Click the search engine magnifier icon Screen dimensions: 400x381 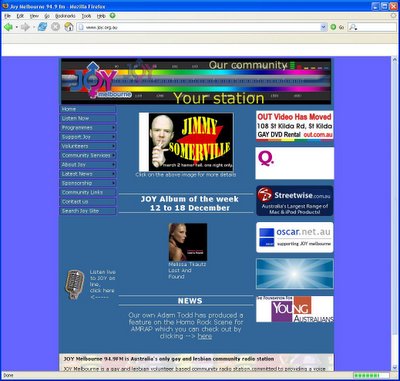click(353, 27)
